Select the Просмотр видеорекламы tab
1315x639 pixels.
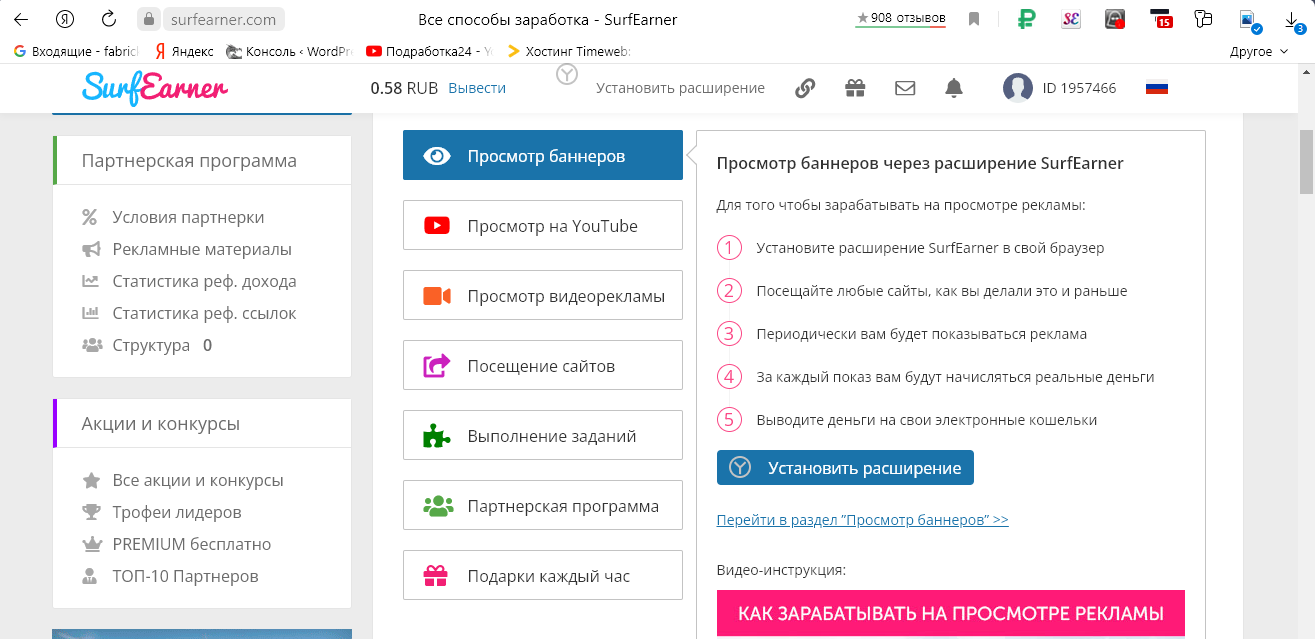tap(543, 295)
